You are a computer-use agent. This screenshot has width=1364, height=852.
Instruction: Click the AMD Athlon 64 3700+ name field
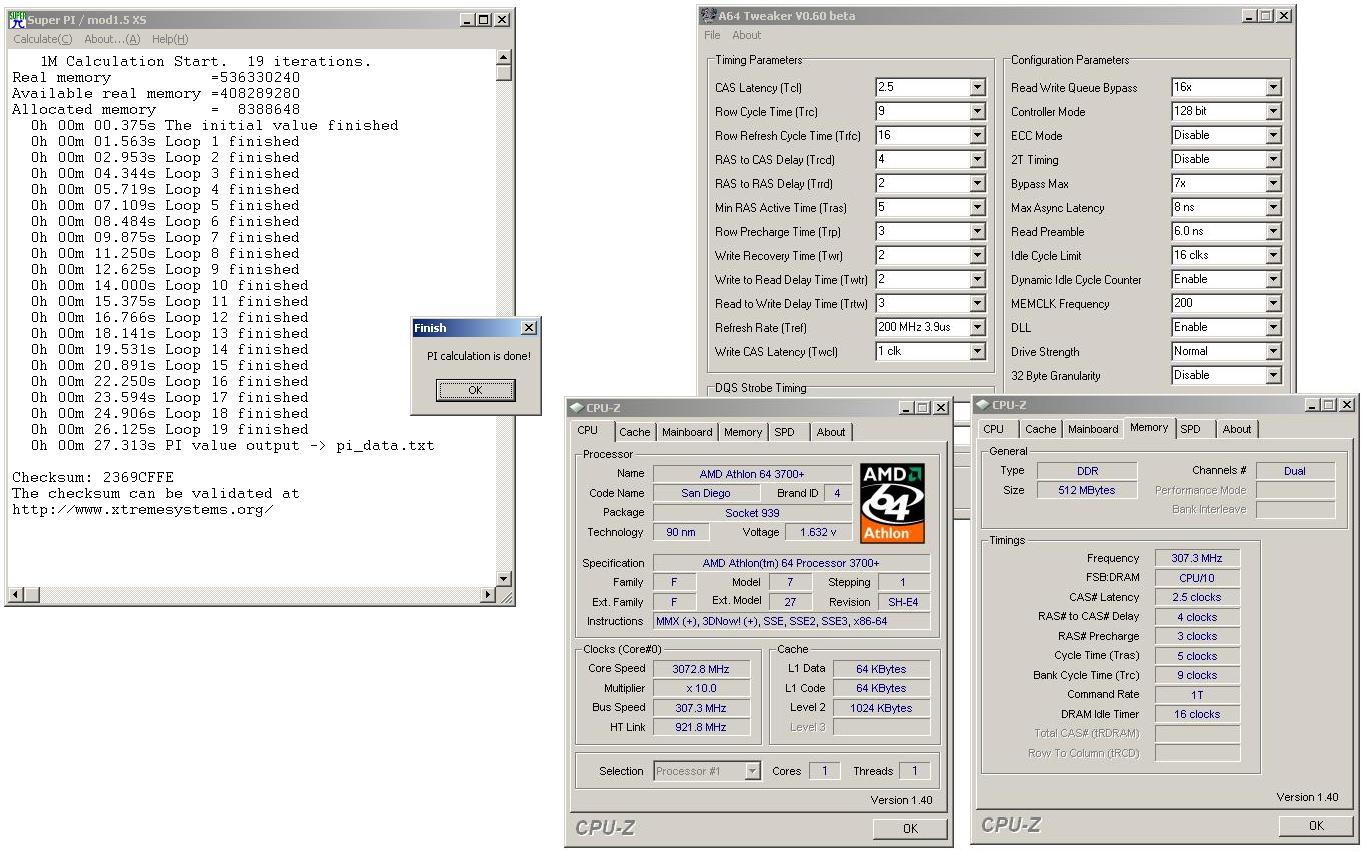(x=752, y=474)
